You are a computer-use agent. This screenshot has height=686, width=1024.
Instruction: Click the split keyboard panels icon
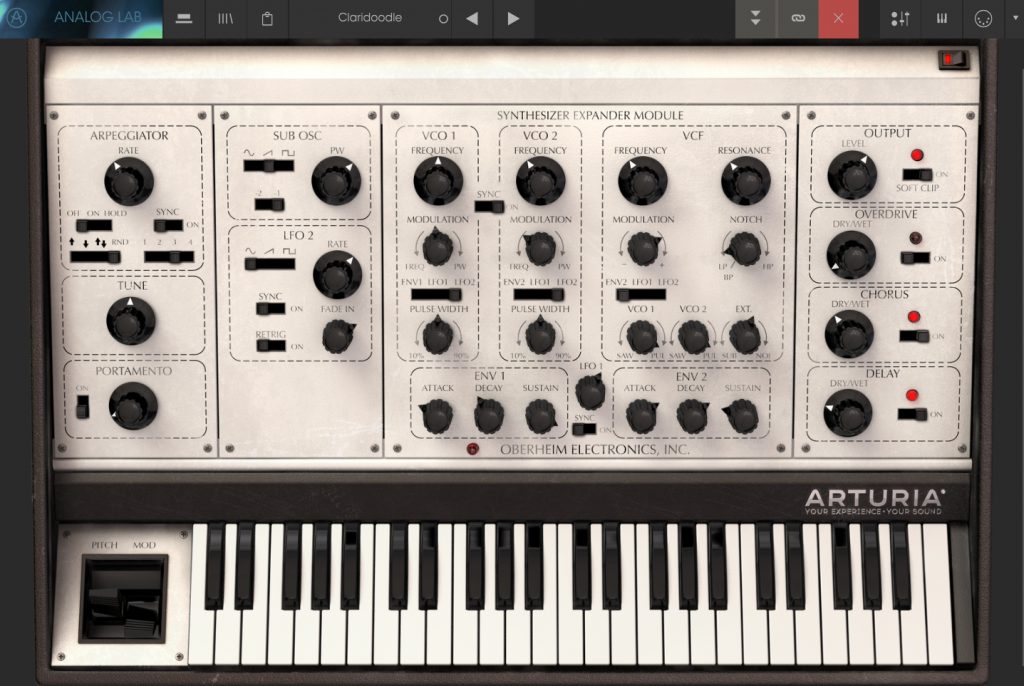[x=941, y=18]
